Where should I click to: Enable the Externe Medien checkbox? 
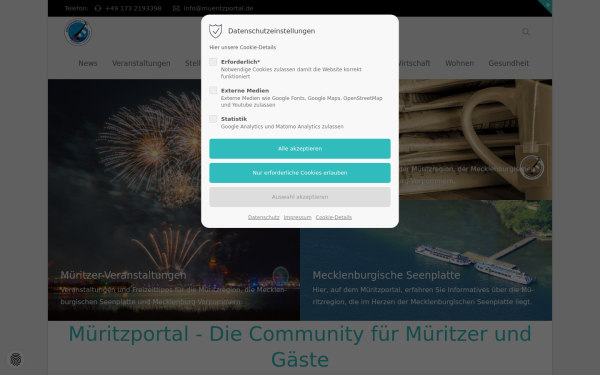tap(213, 90)
